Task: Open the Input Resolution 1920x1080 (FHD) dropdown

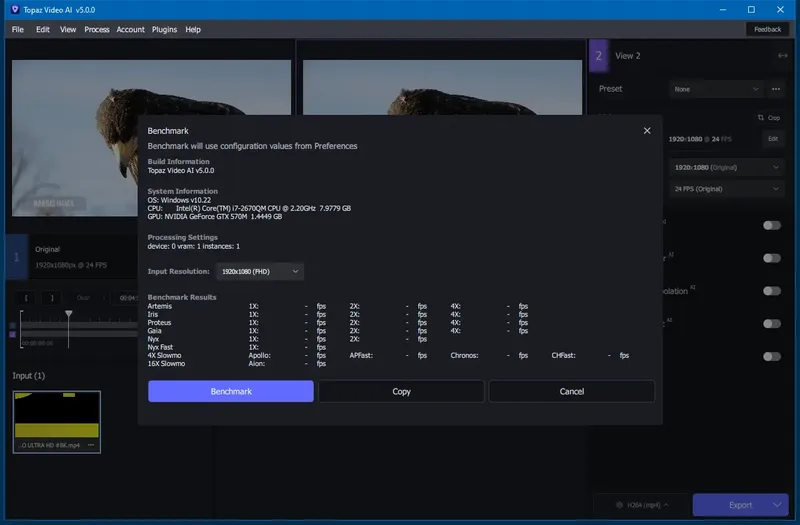Action: 260,271
